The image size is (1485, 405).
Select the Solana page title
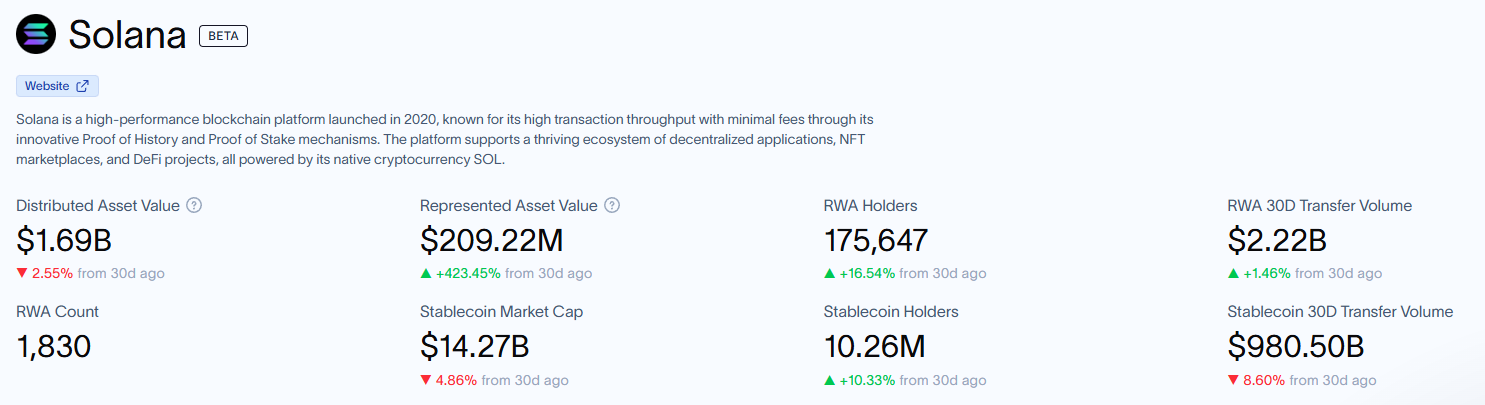[x=127, y=36]
